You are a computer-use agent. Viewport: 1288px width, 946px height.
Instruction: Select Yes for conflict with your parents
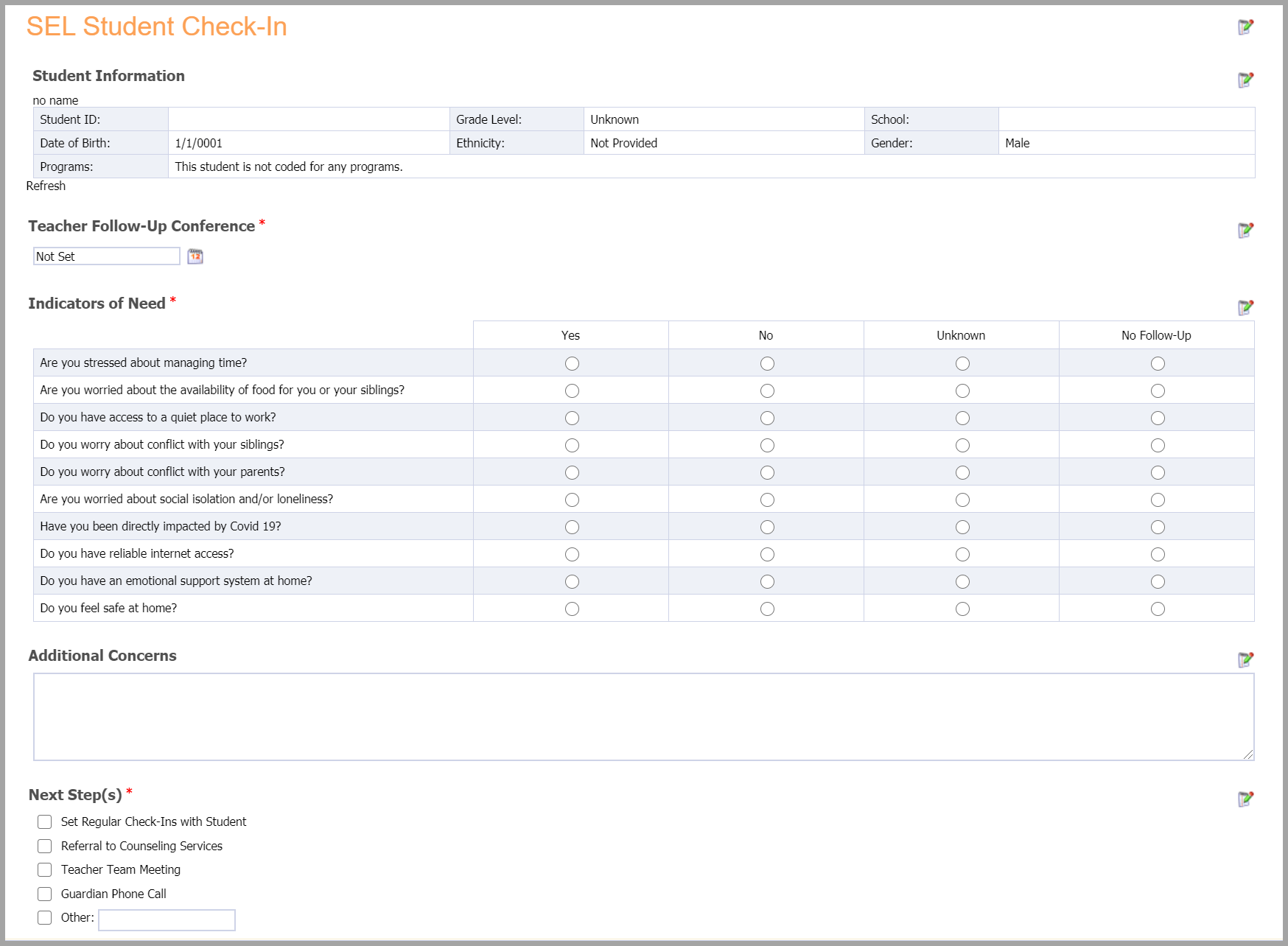click(x=572, y=472)
